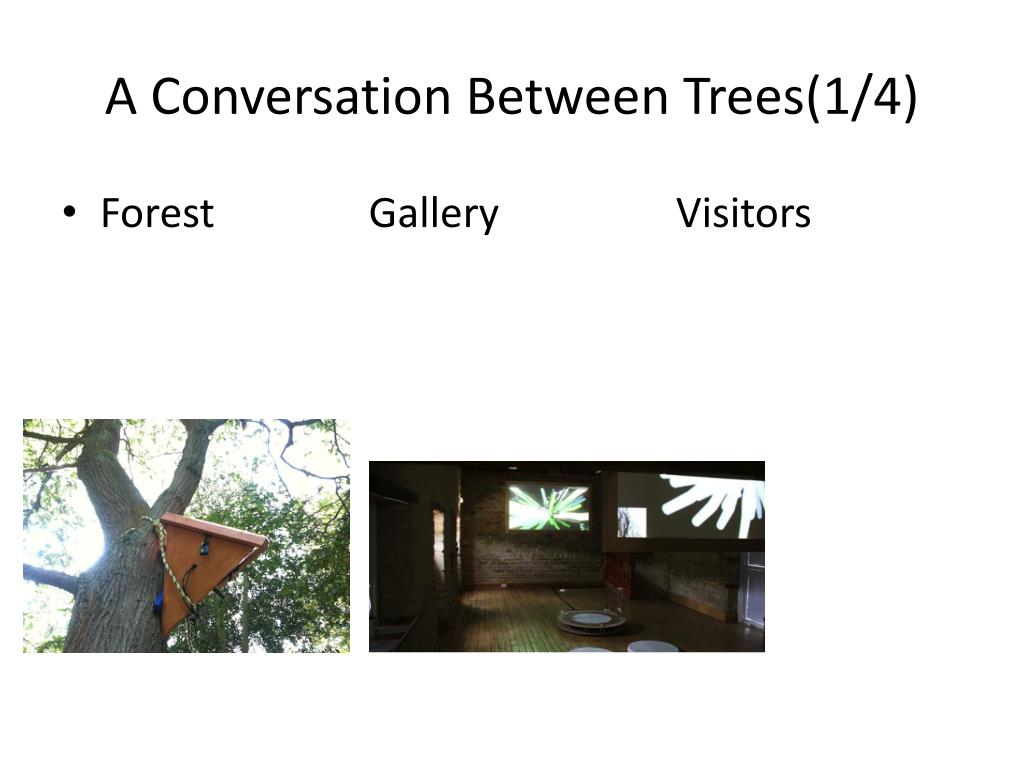Click the small white projected square in gallery
The width and height of the screenshot is (1024, 768).
point(632,522)
